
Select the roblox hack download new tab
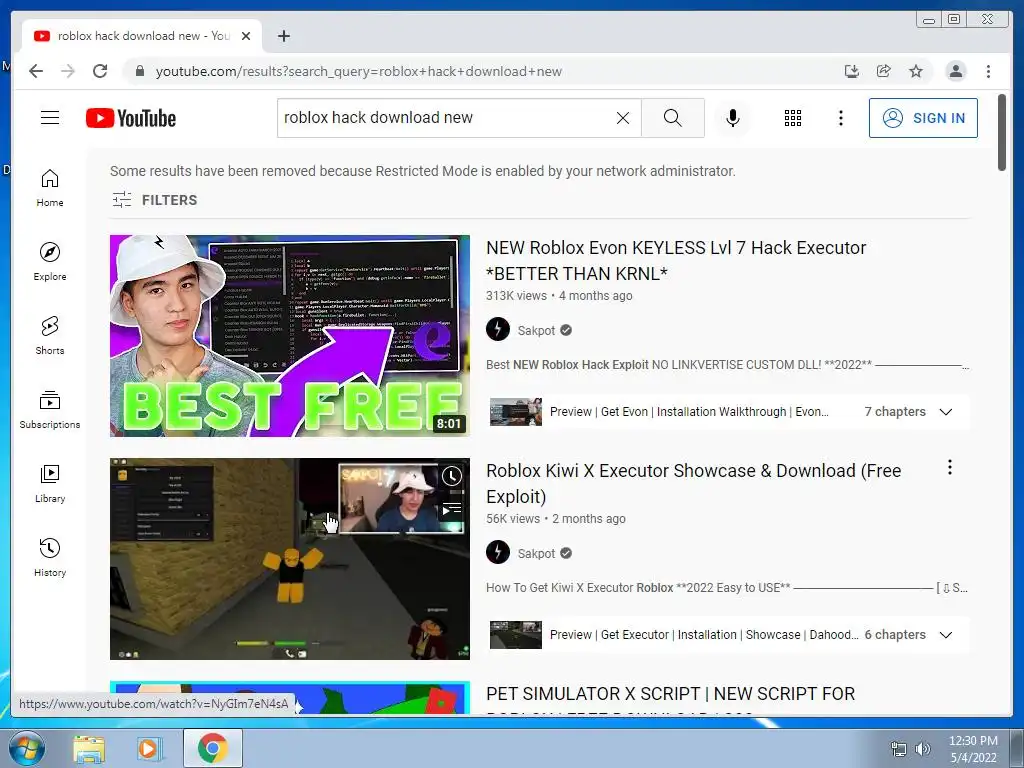142,36
